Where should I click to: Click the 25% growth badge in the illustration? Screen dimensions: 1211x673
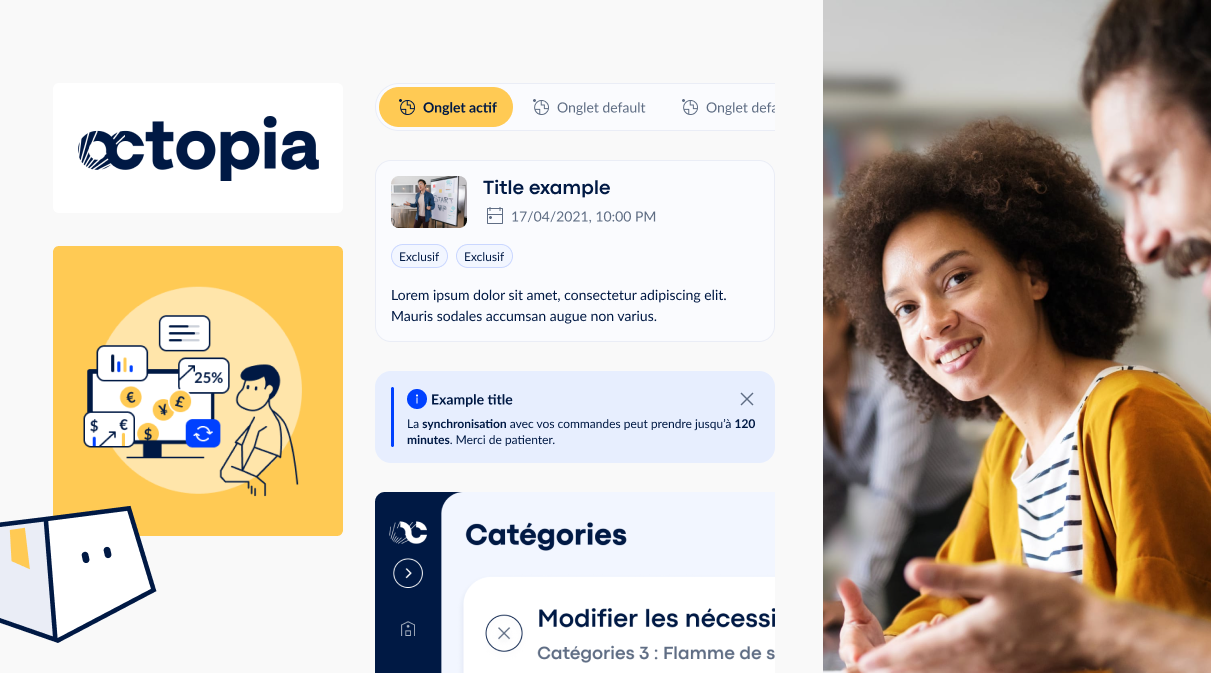click(x=203, y=376)
